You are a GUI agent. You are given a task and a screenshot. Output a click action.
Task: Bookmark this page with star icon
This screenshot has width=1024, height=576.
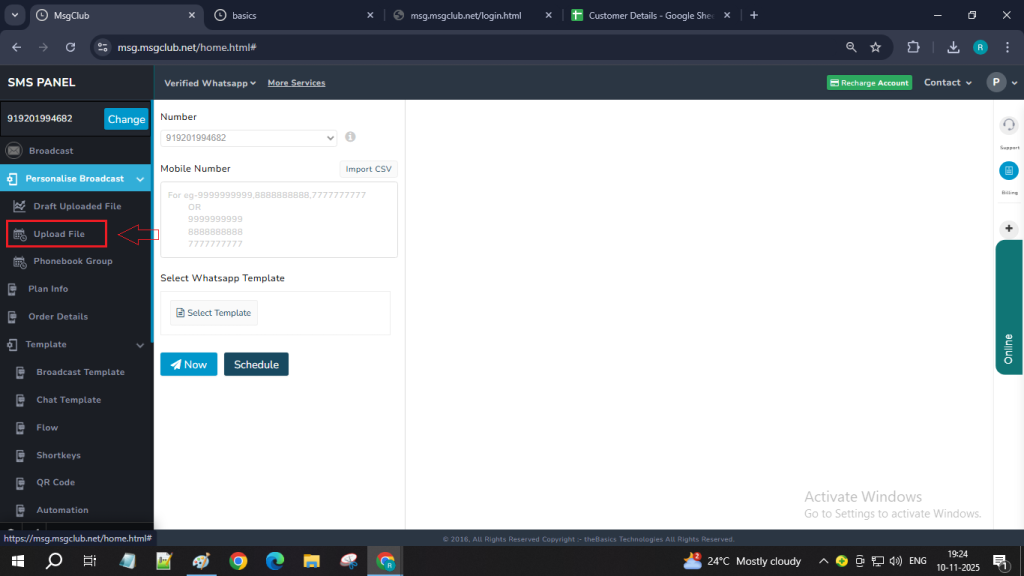point(875,47)
